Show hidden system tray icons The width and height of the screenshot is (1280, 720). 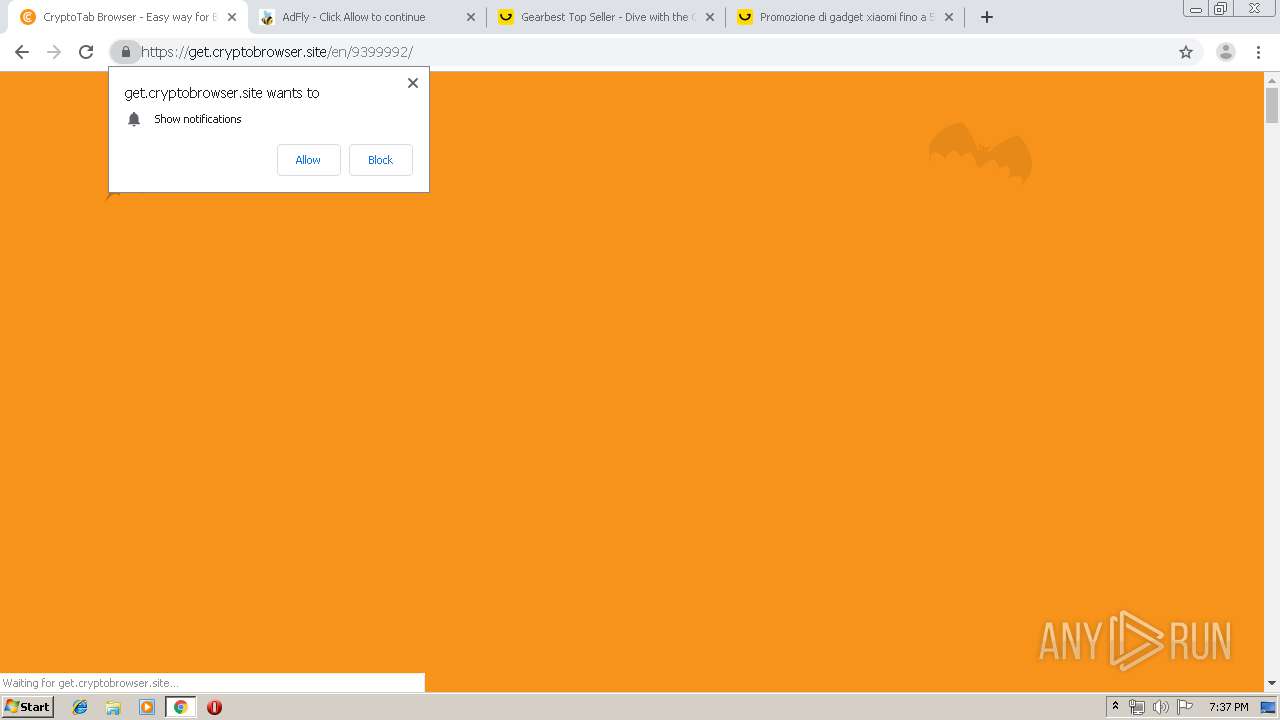[x=1115, y=707]
